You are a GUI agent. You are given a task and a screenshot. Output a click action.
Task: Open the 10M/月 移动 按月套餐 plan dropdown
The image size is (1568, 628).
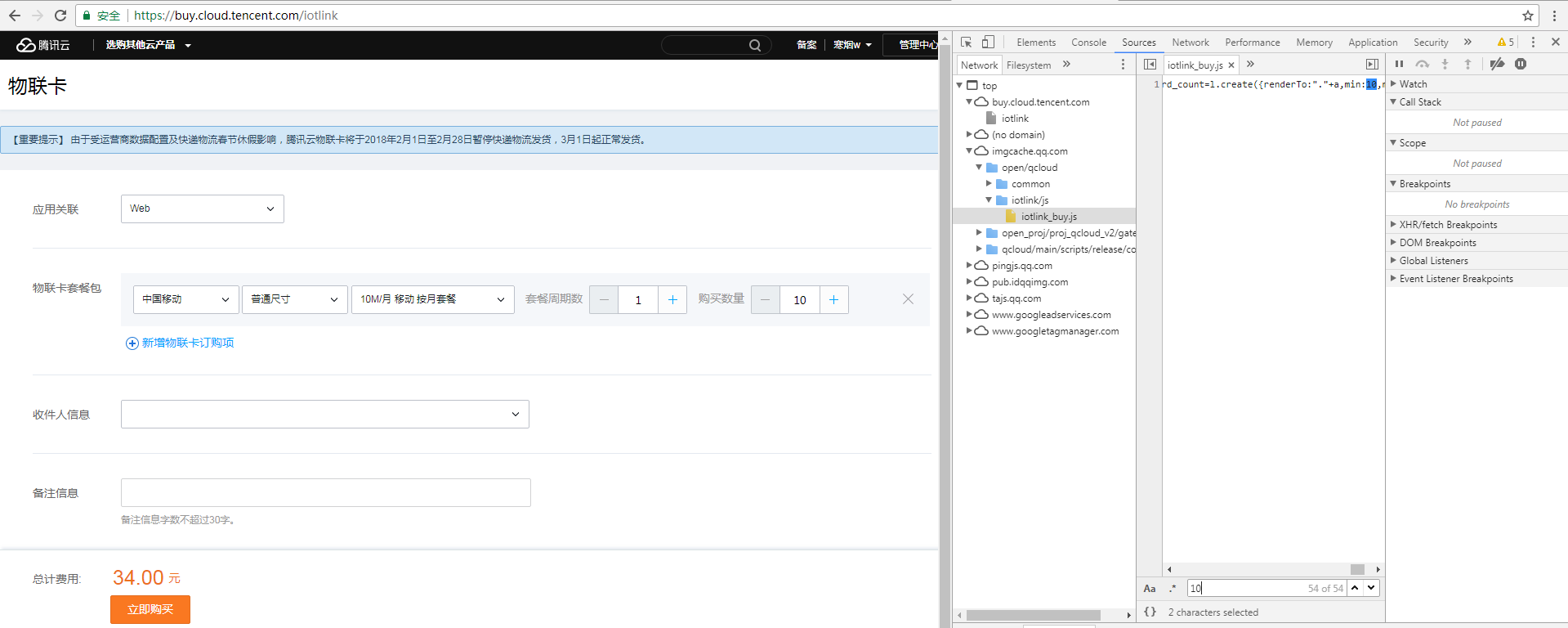[x=433, y=299]
